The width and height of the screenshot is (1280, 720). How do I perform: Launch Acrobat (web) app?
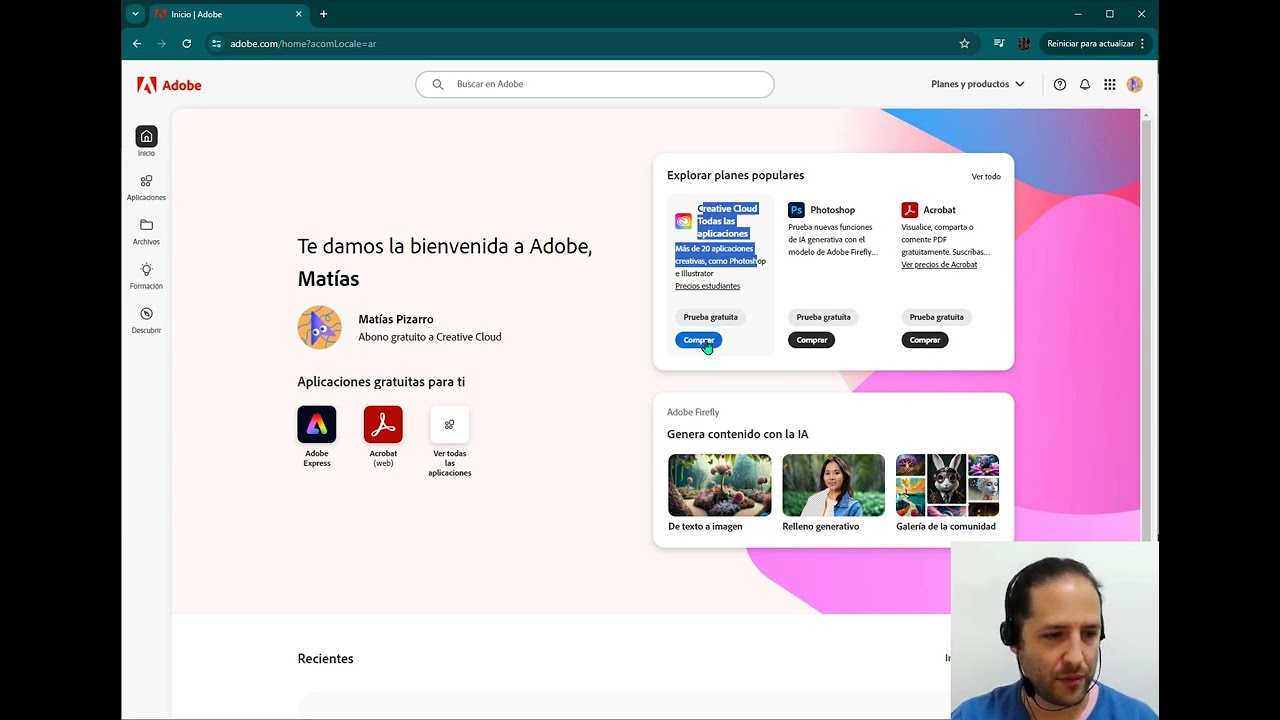[x=383, y=424]
